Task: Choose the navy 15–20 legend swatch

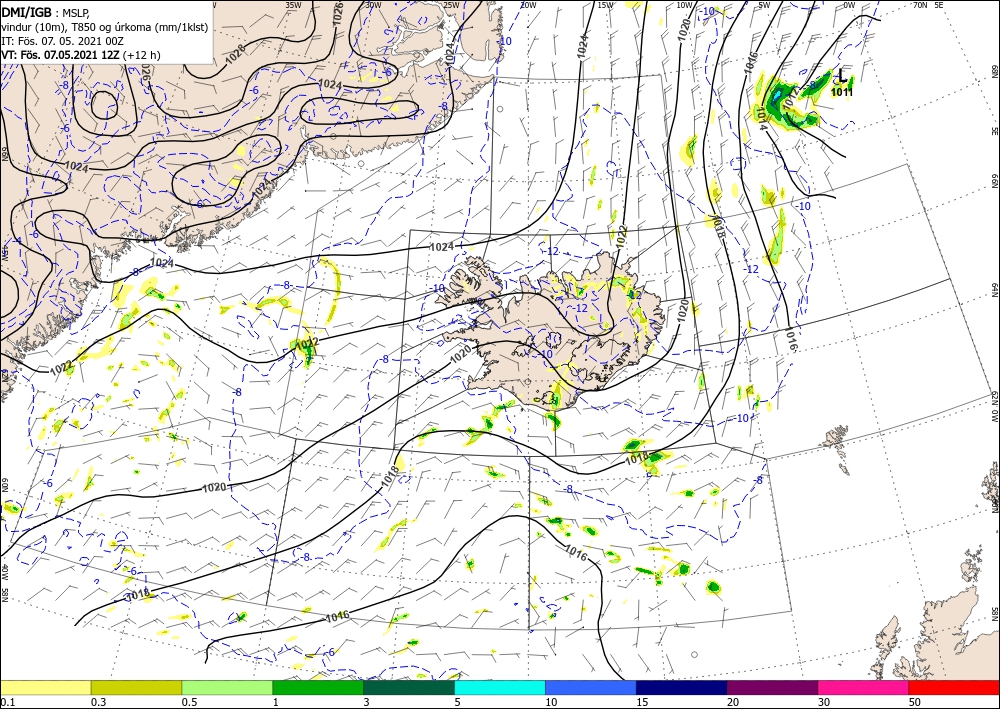Action: coord(682,687)
